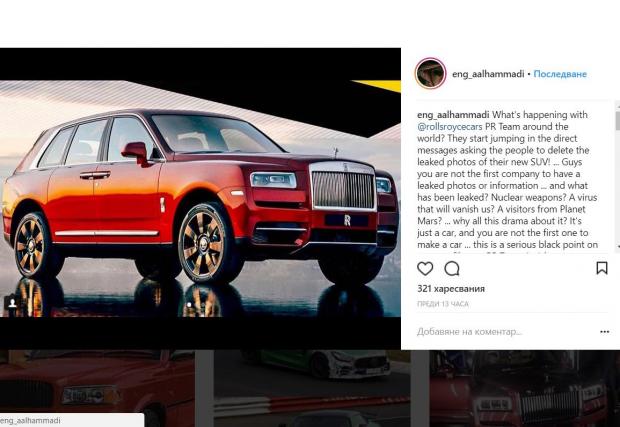
Task: Select the carousel indicator dot on photo
Action: pyautogui.click(x=189, y=305)
